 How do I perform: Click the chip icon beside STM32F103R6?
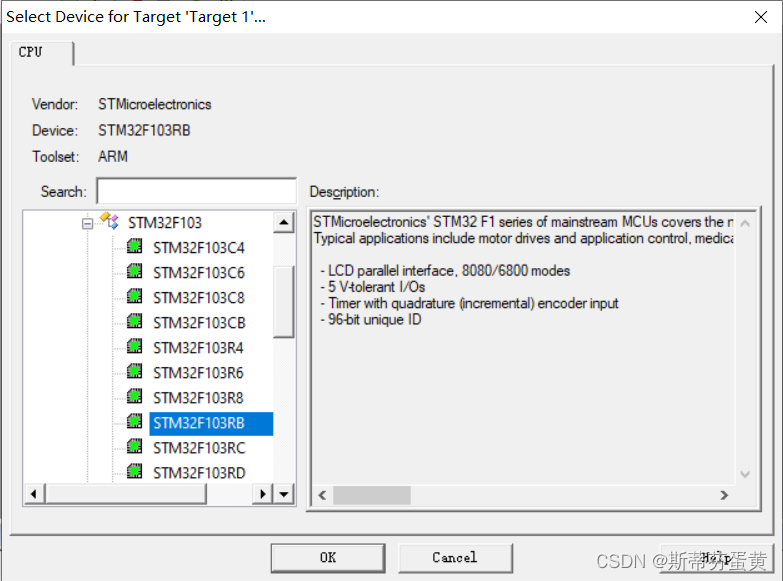click(134, 371)
